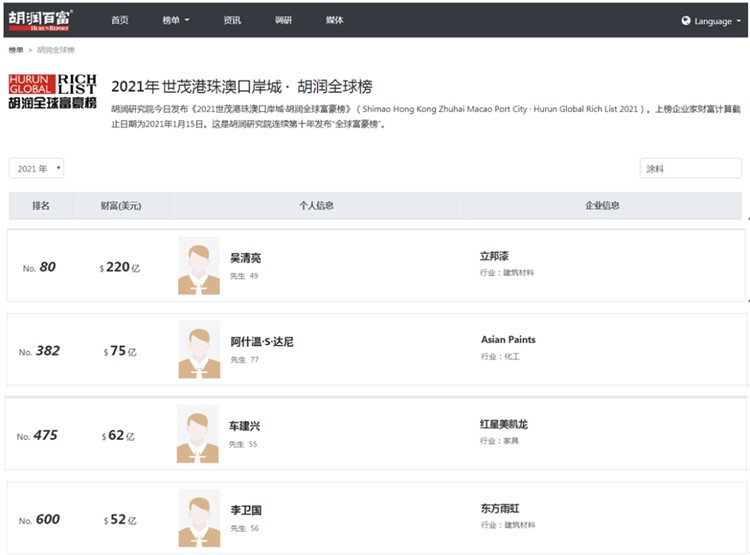Screen dimensions: 750x555
Task: Click the search field containing 涂料
Action: click(x=690, y=168)
